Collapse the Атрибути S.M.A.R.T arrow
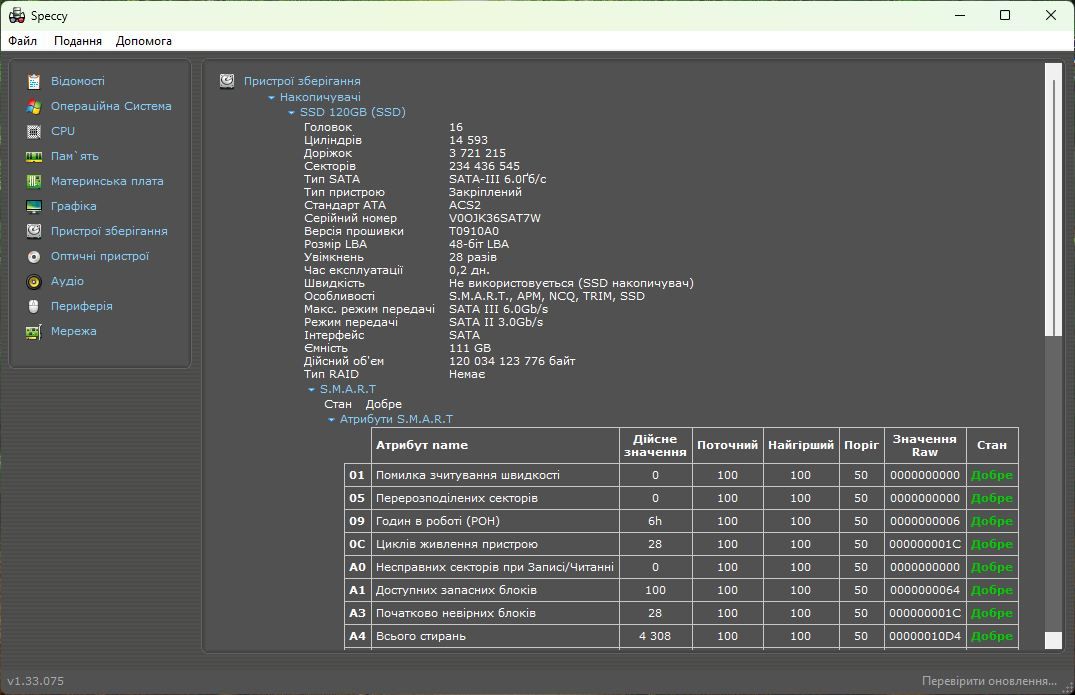This screenshot has width=1075, height=695. coord(331,419)
